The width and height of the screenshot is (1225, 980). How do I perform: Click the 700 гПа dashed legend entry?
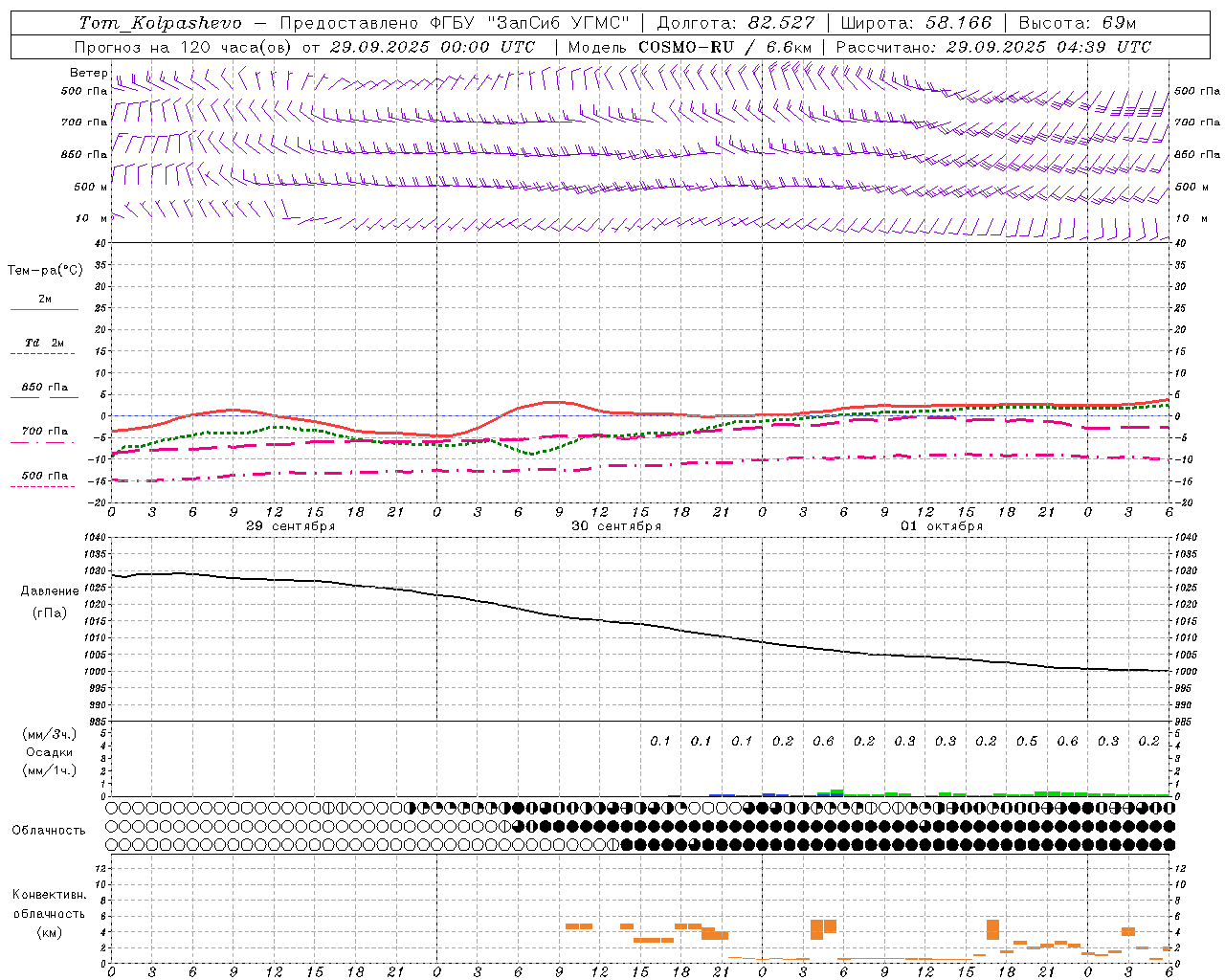point(44,432)
